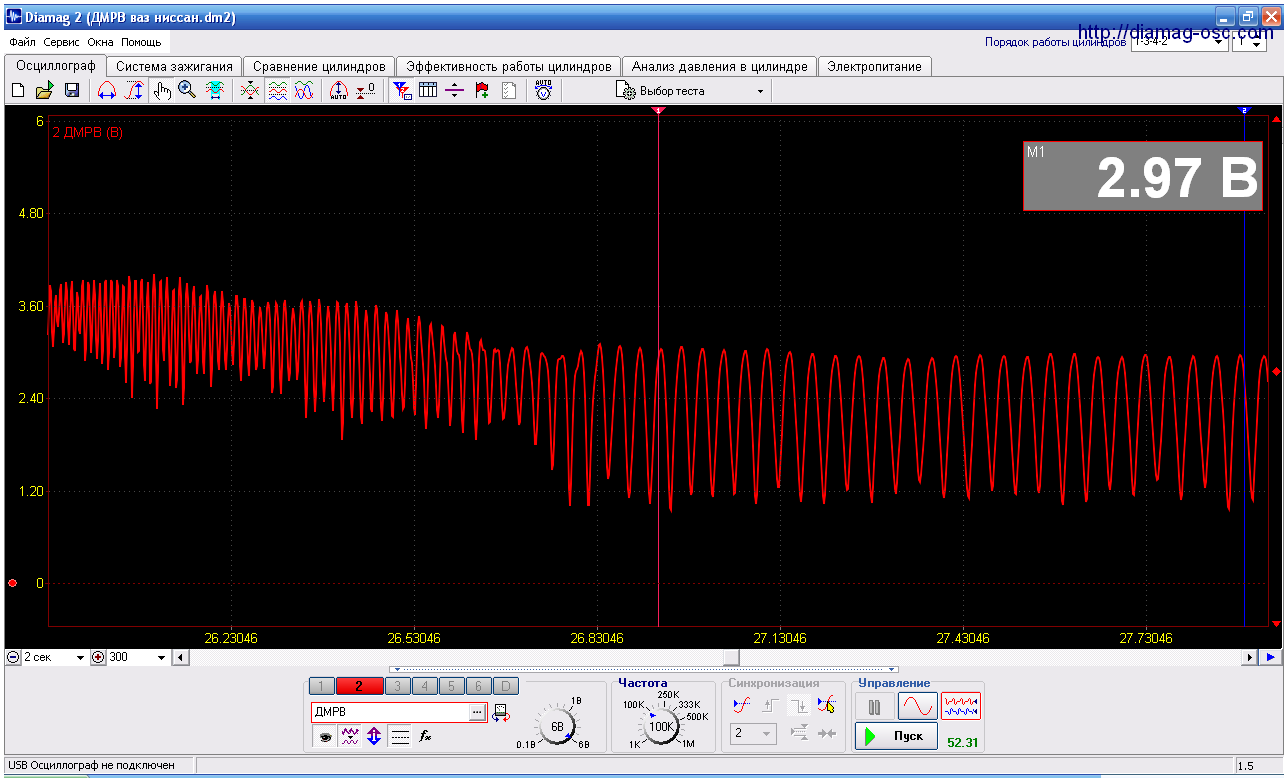Select the magnifier zoom tool
Image resolution: width=1288 pixels, height=778 pixels.
[187, 91]
